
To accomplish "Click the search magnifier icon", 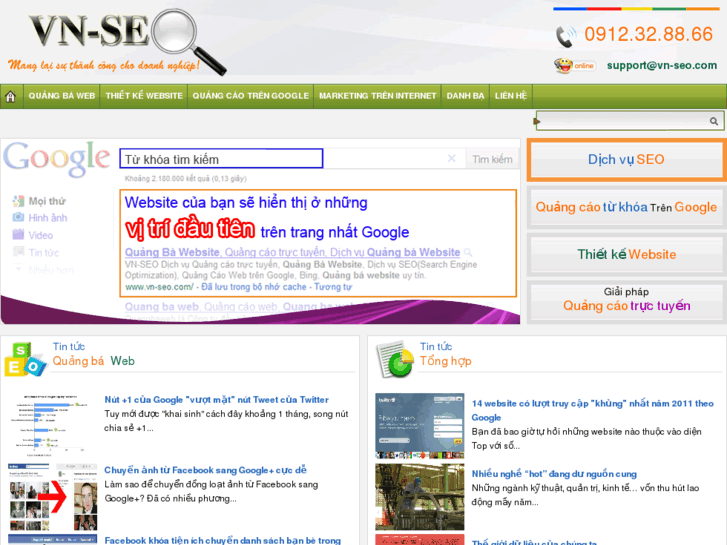I will point(714,121).
